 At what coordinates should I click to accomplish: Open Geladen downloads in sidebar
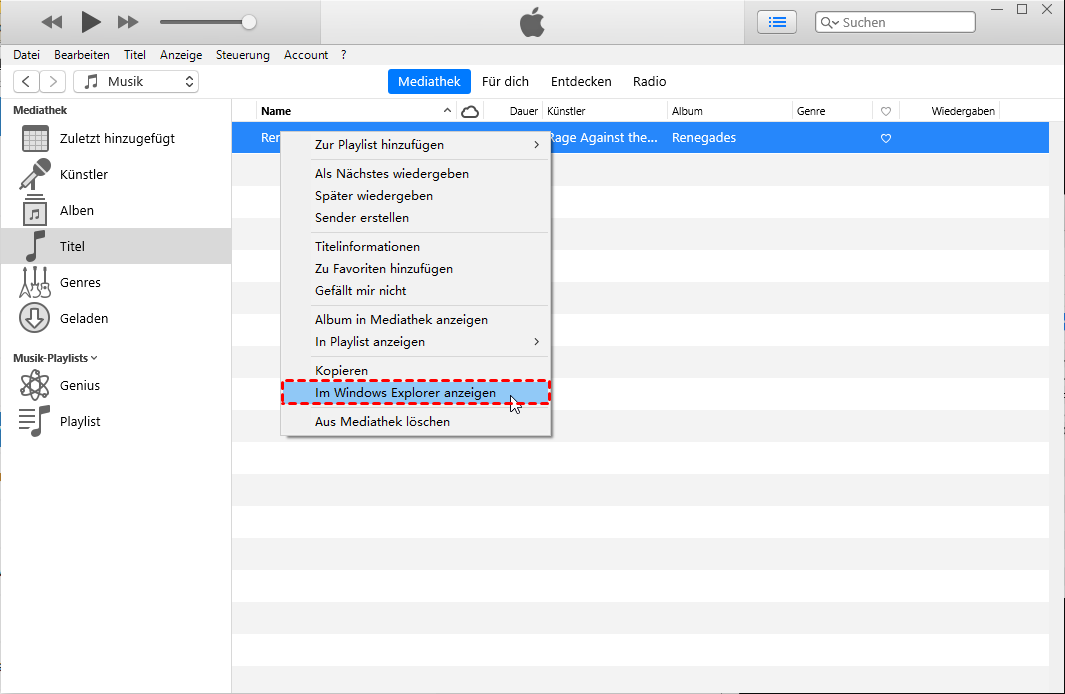point(35,319)
